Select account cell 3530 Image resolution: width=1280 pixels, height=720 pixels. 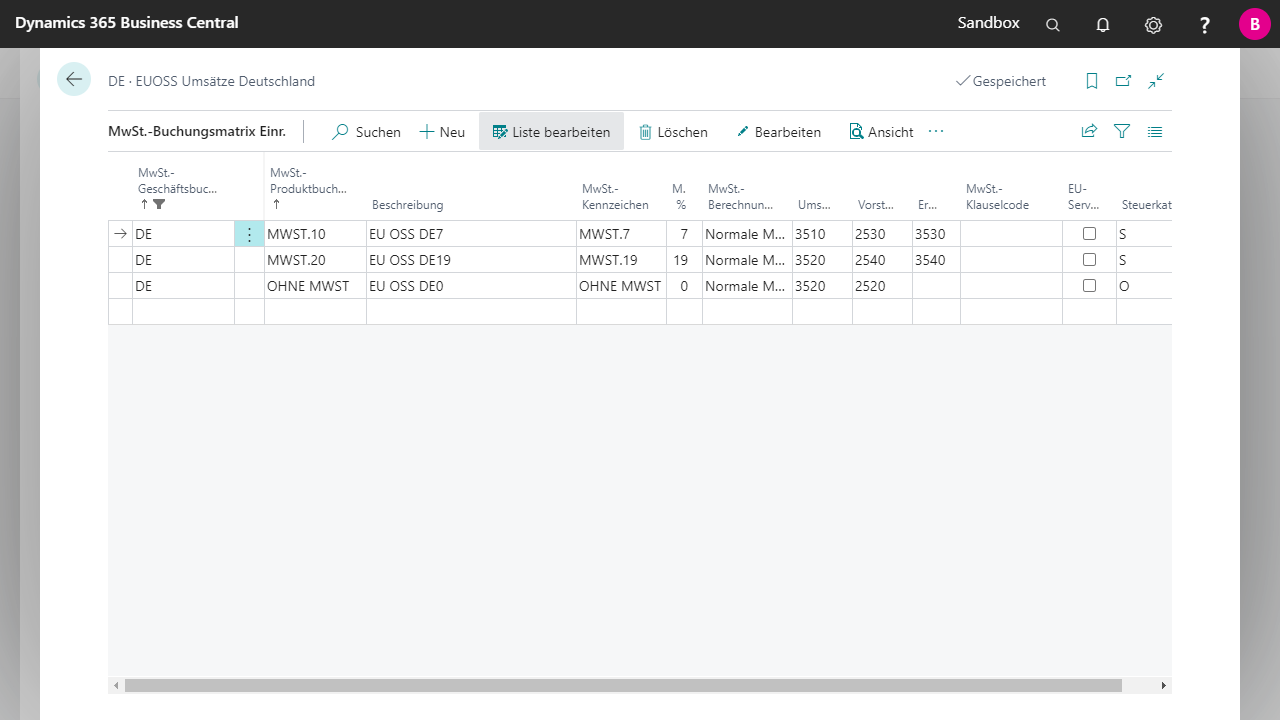936,234
